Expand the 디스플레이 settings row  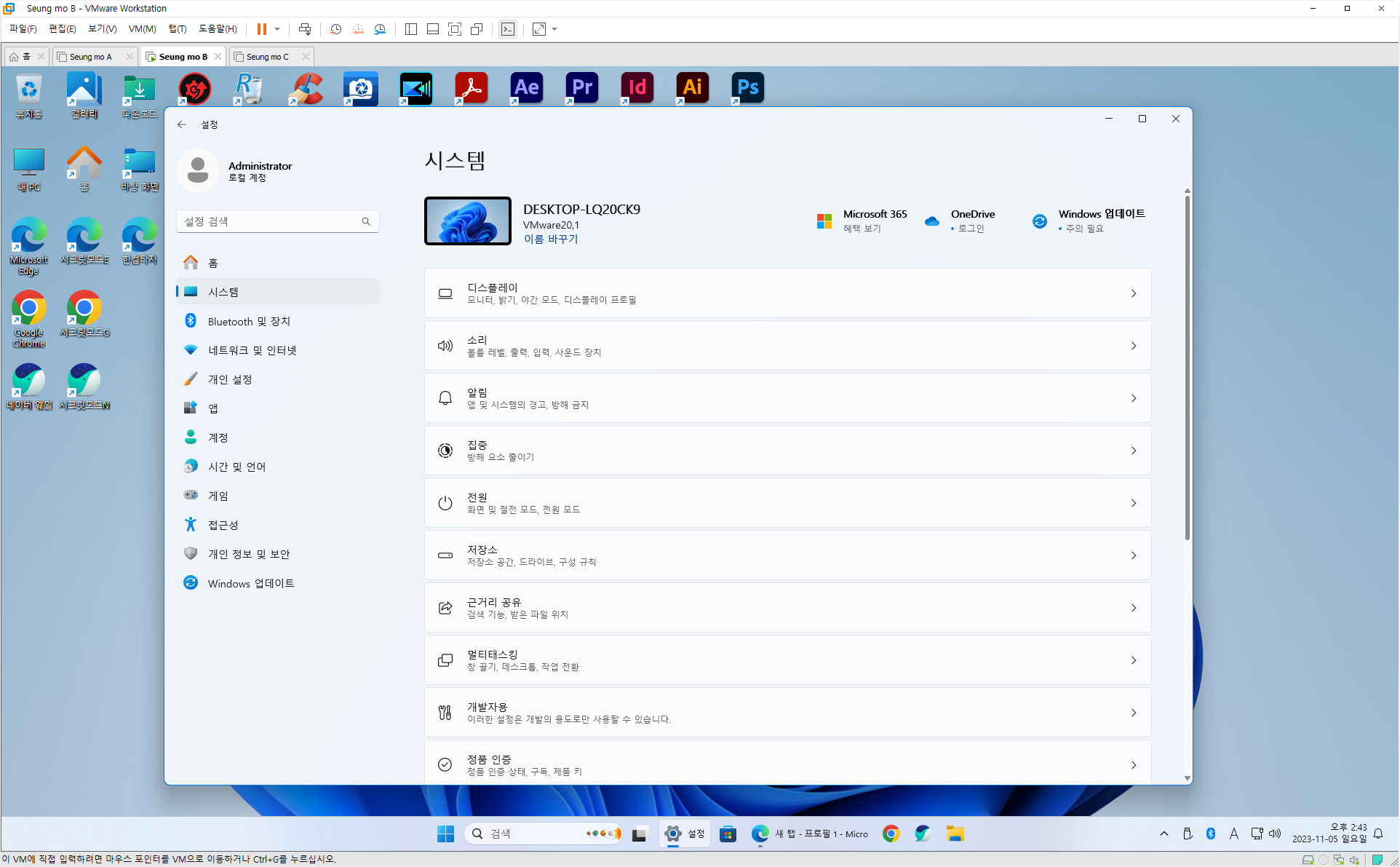(x=787, y=293)
